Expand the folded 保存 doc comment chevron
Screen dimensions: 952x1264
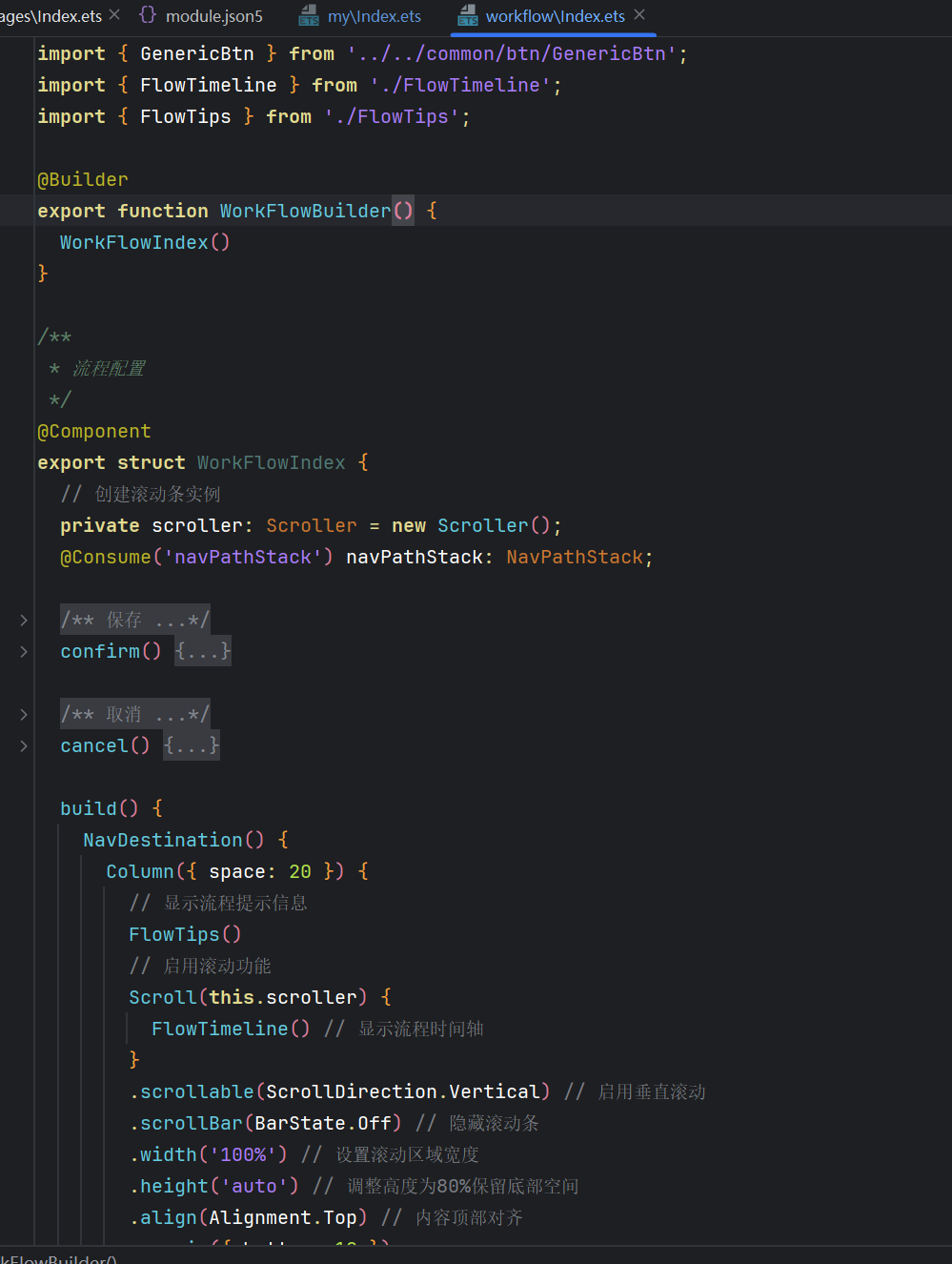tap(24, 621)
